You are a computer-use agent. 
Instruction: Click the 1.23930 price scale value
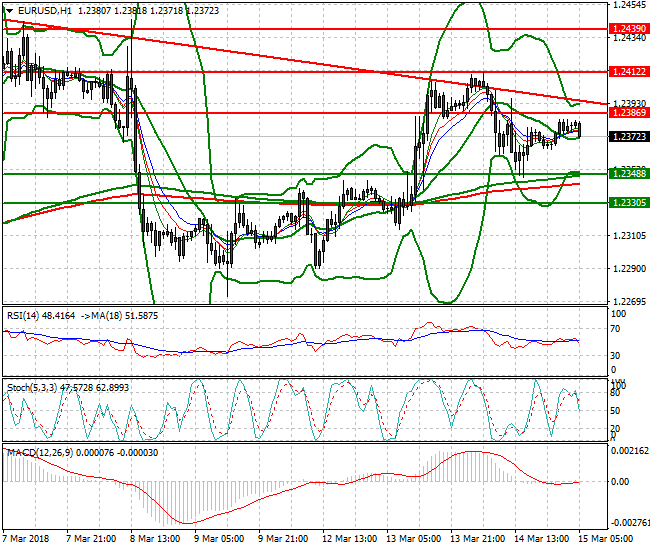[629, 103]
